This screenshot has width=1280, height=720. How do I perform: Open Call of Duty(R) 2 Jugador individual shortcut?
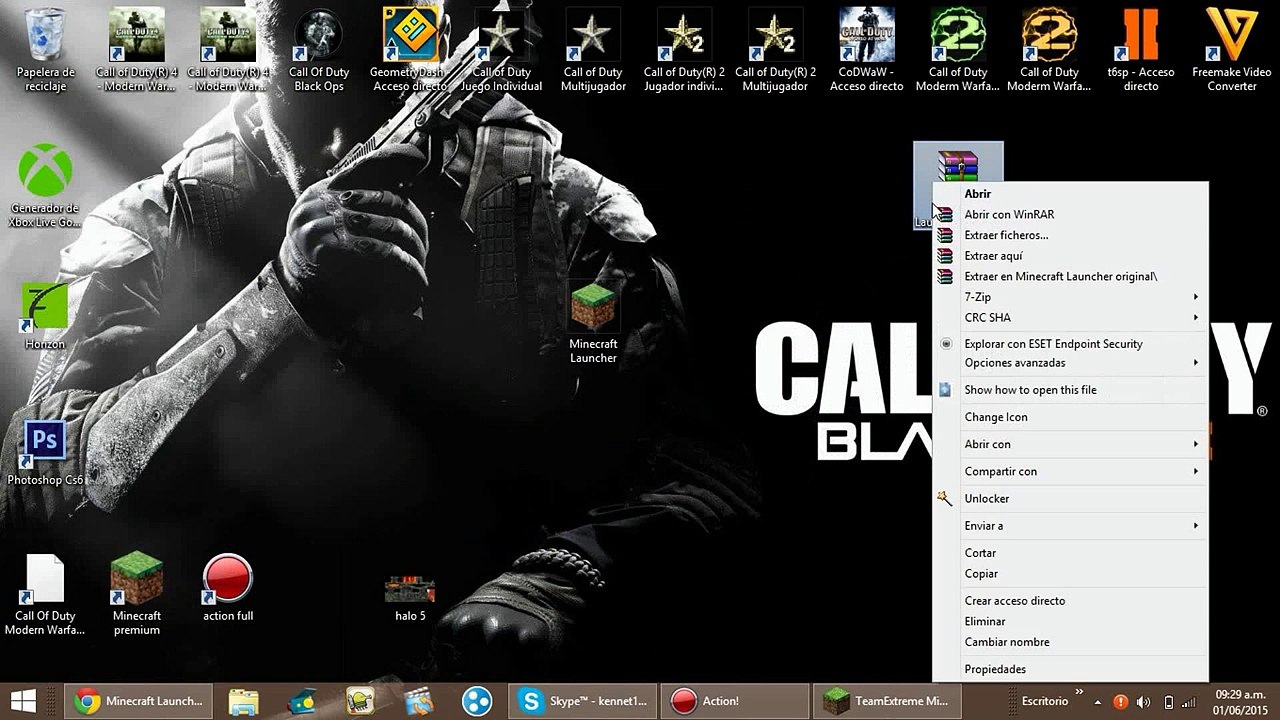click(x=684, y=50)
